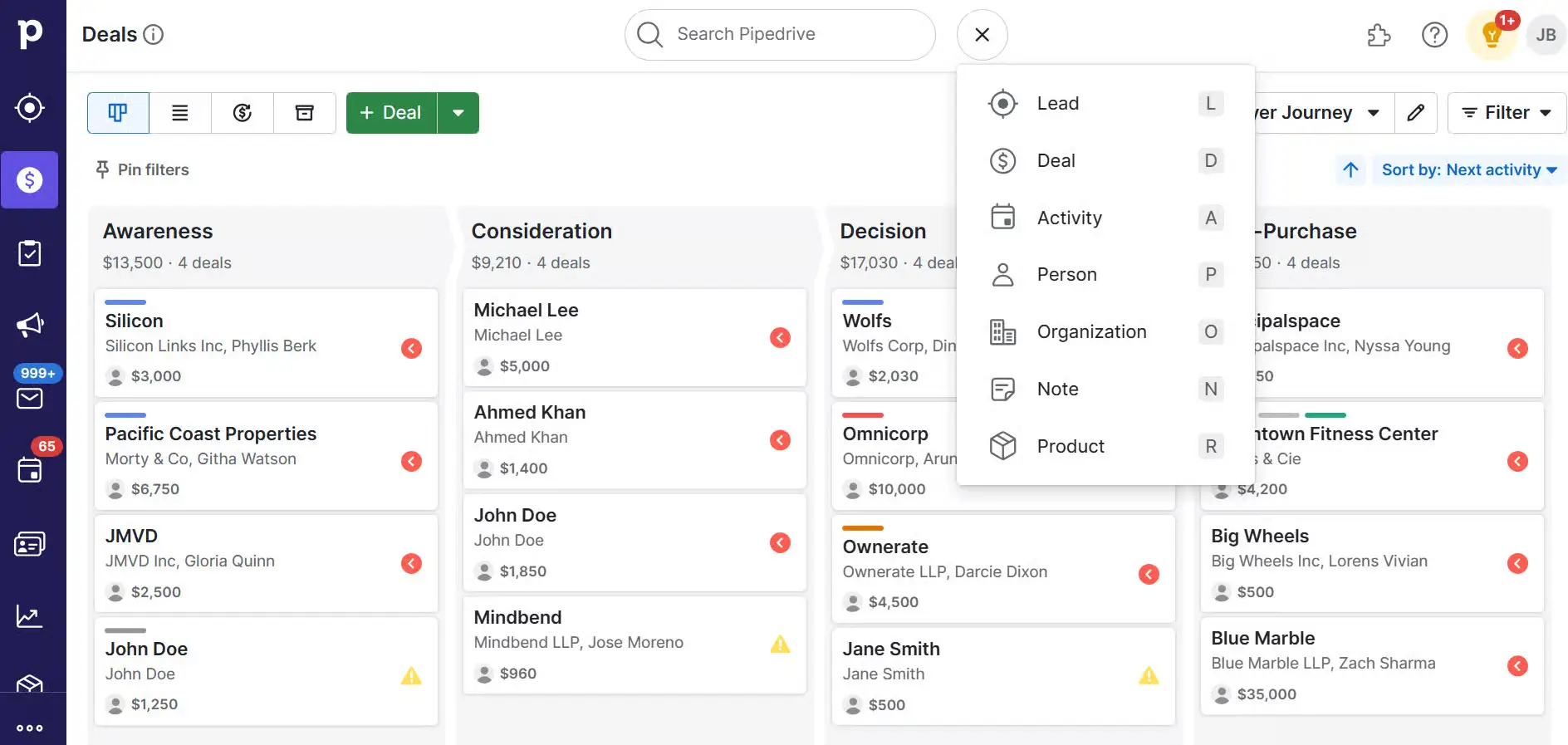Open the More three-dots sidebar menu
The image size is (1568, 745).
pos(30,728)
